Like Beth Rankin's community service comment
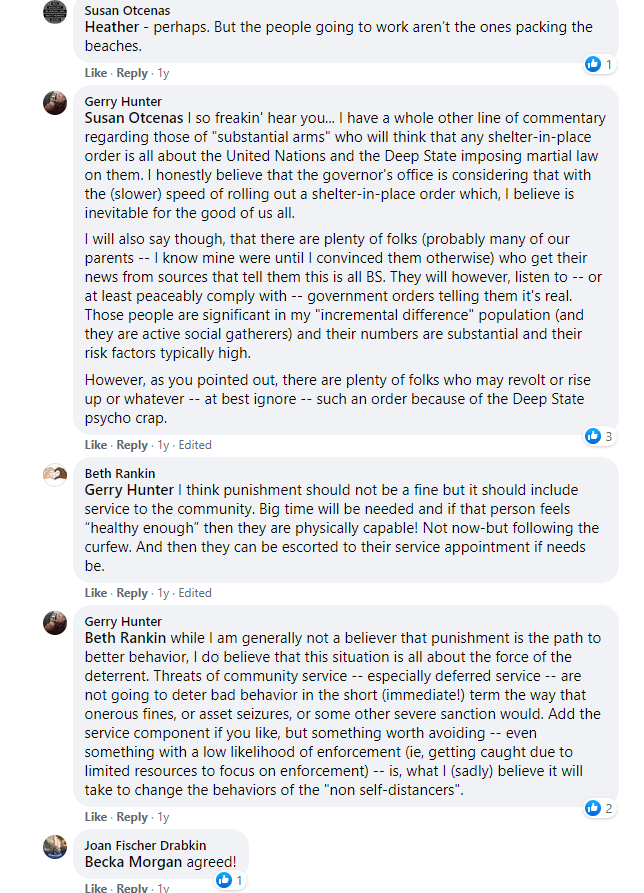Screen dimensions: 644x893 click(96, 593)
